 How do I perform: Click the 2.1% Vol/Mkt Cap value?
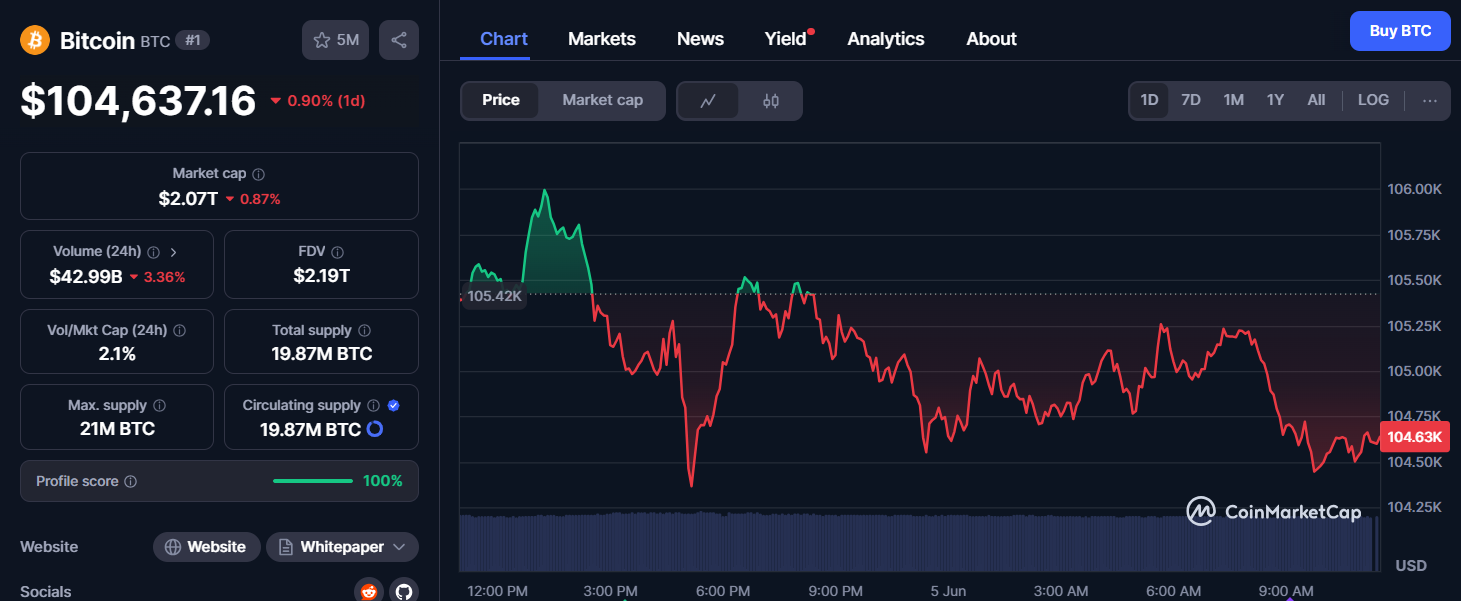coord(117,353)
